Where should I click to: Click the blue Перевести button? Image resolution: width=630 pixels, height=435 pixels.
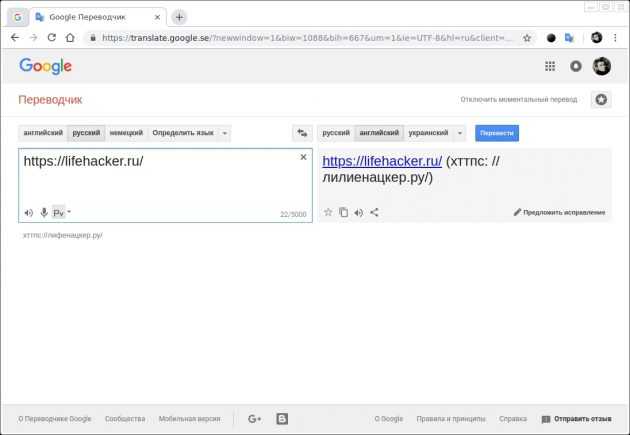[x=497, y=133]
